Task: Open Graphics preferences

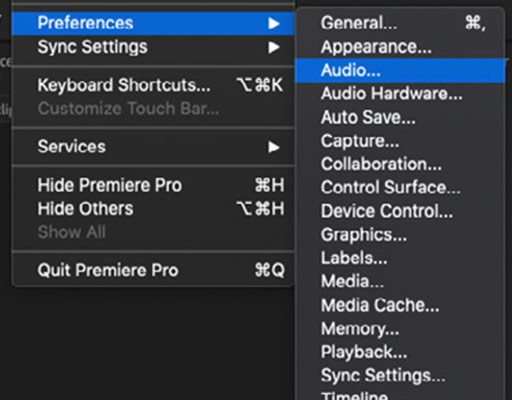Action: point(400,235)
